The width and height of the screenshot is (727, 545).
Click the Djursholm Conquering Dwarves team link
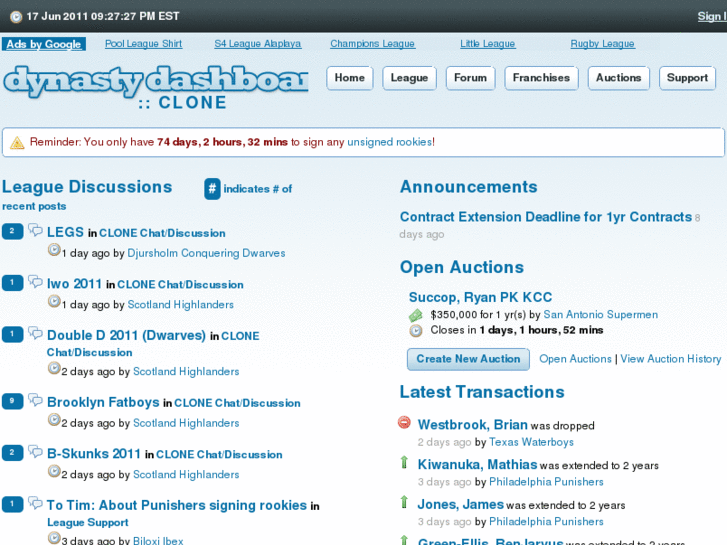click(x=206, y=253)
